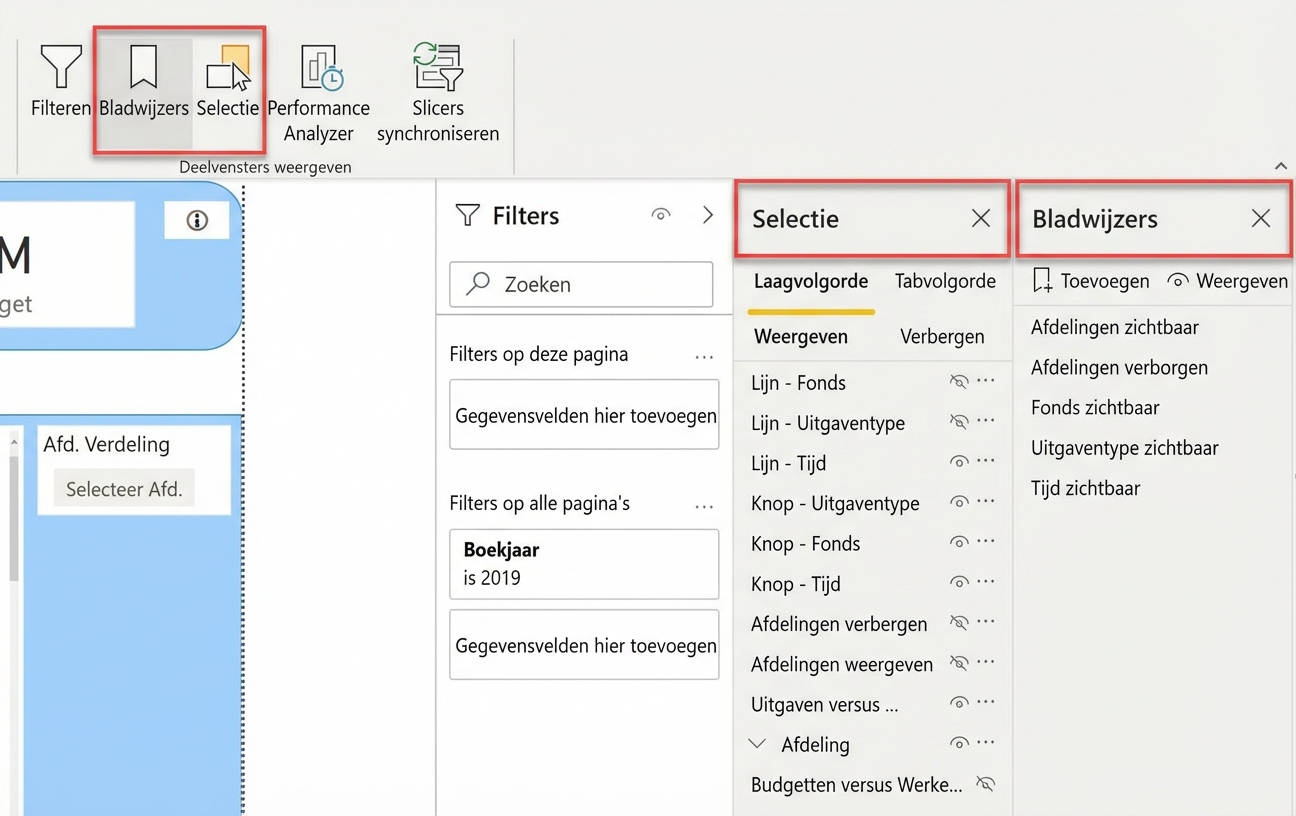
Task: Toggle the Bladwijzers pane ribbon button
Action: (144, 82)
